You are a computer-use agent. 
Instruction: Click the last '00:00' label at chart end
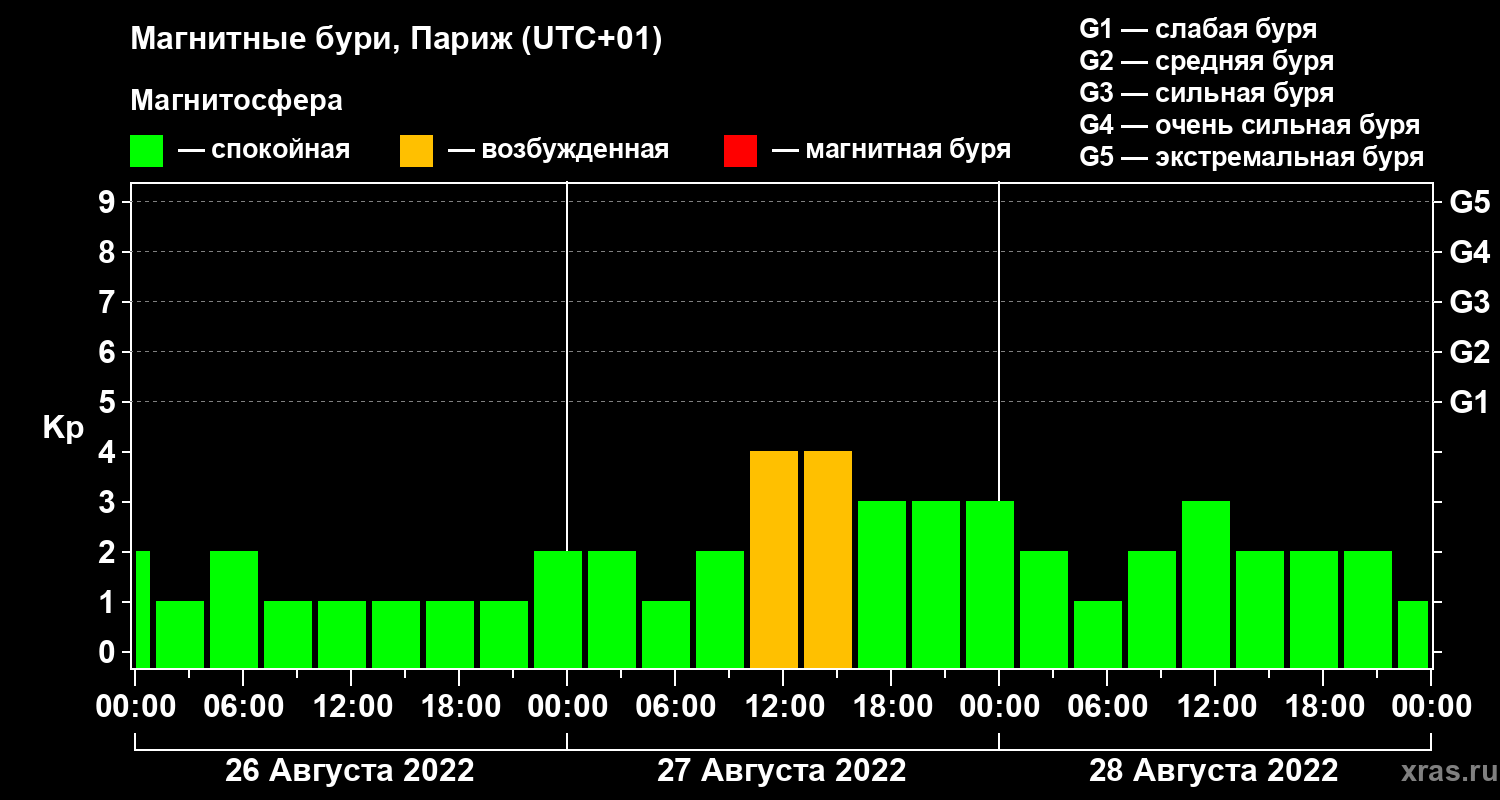(x=1432, y=707)
